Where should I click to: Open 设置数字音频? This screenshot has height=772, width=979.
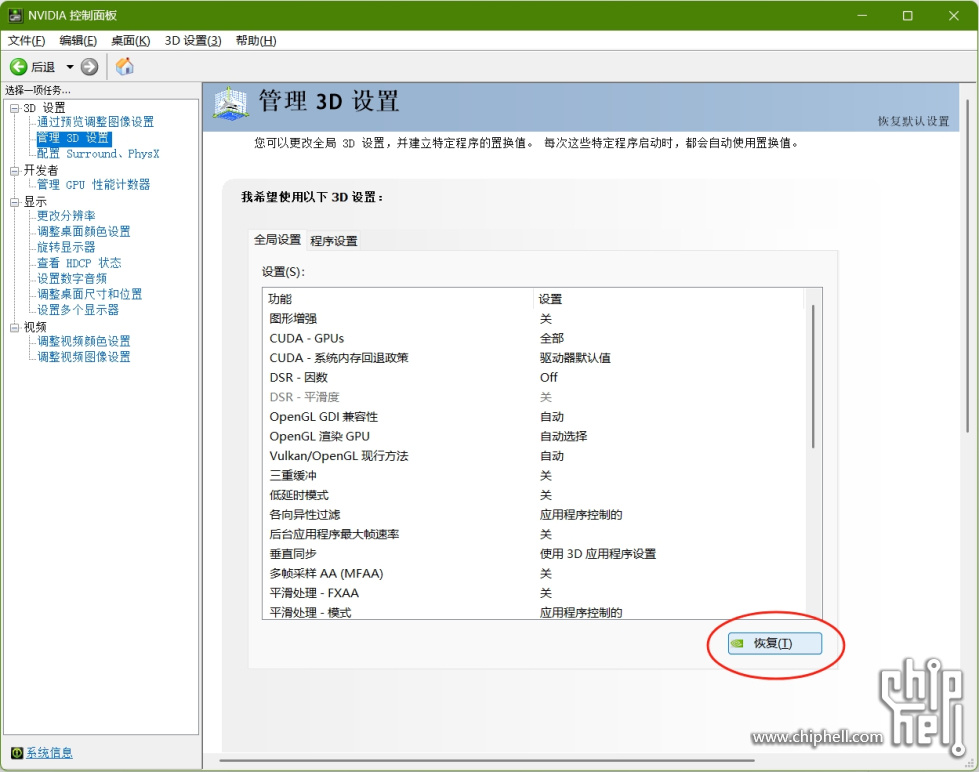click(72, 279)
